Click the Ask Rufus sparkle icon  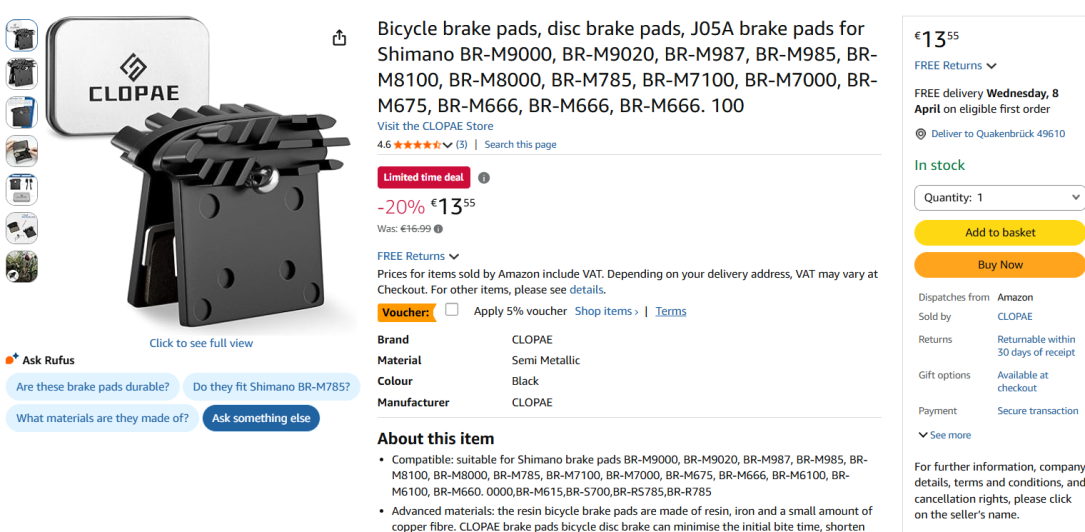click(12, 359)
